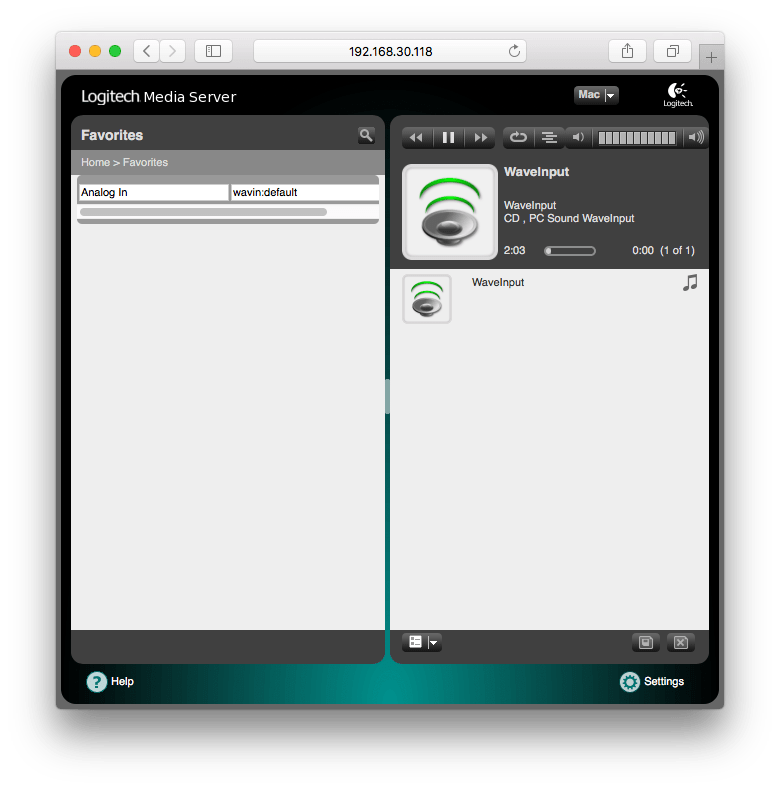
Task: Toggle Safari sidebar button
Action: (213, 51)
